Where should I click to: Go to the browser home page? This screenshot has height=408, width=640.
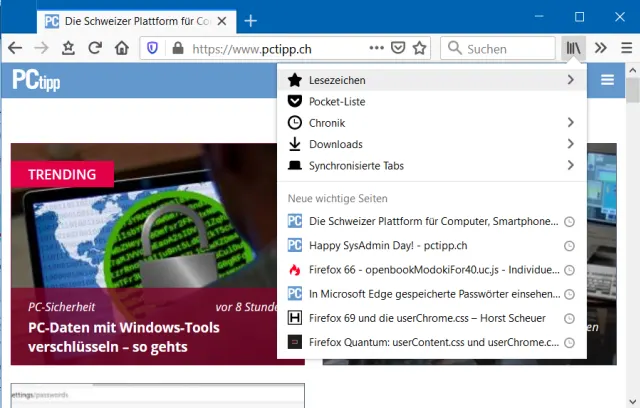[121, 48]
